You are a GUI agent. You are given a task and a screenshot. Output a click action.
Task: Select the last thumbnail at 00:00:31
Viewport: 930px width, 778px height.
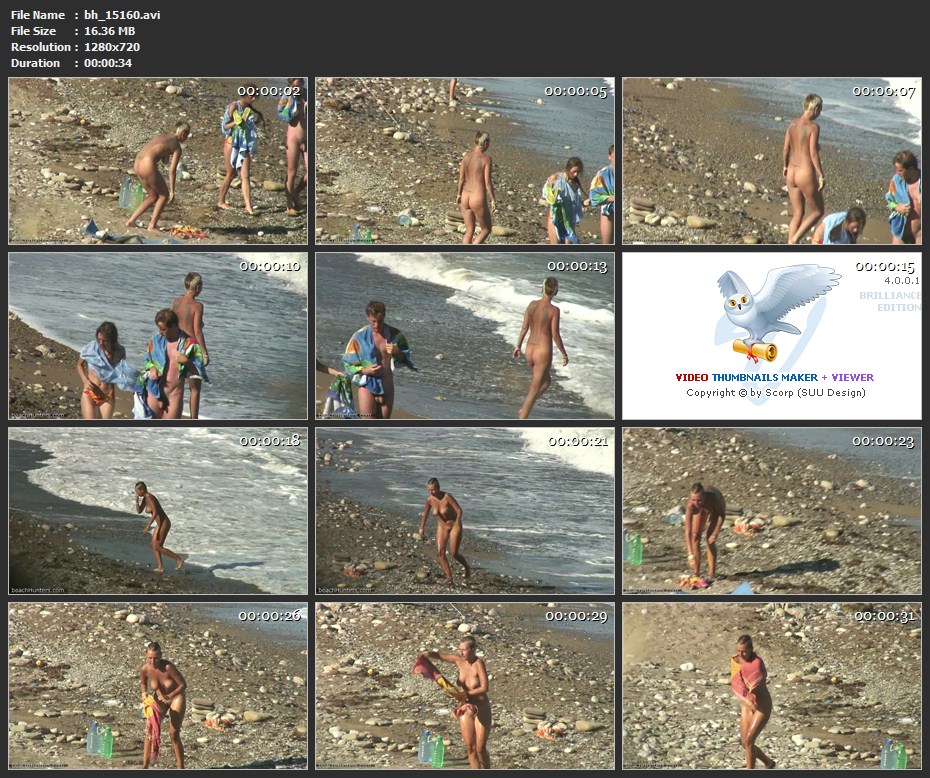coord(772,686)
